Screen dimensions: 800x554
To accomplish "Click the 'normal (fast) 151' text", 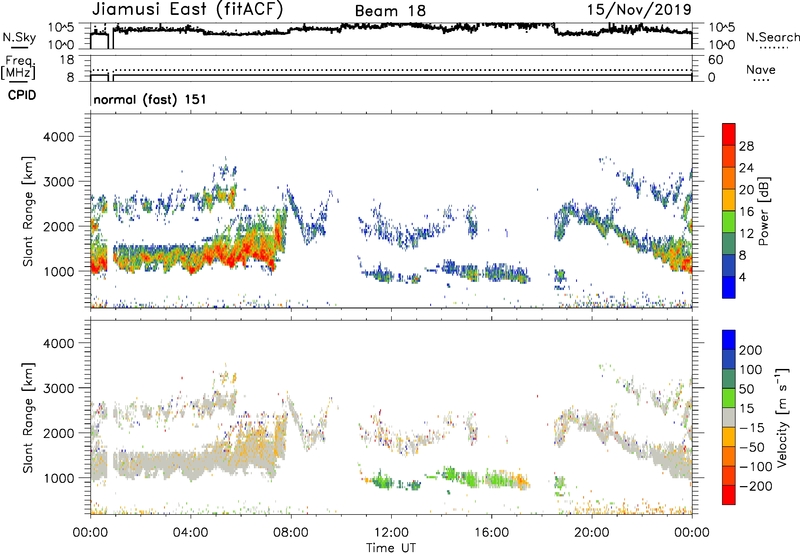I will 150,99.
